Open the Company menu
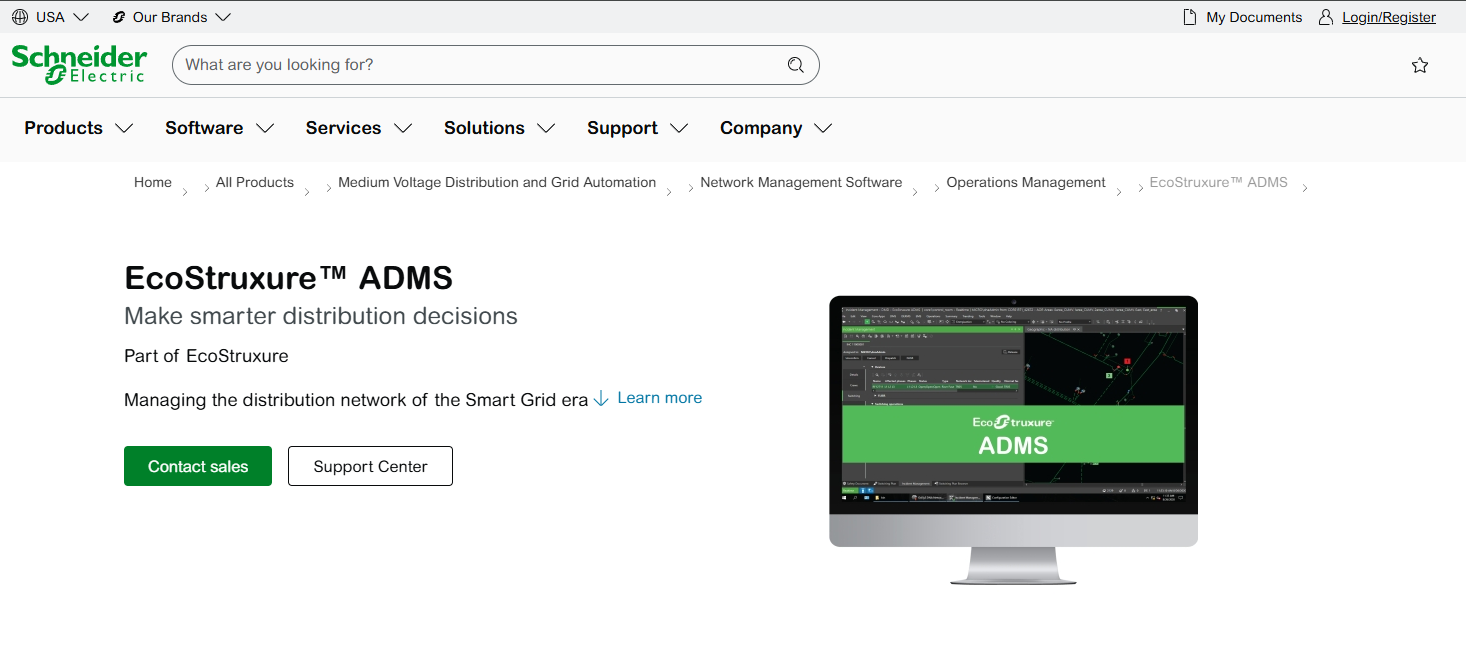 tap(761, 128)
